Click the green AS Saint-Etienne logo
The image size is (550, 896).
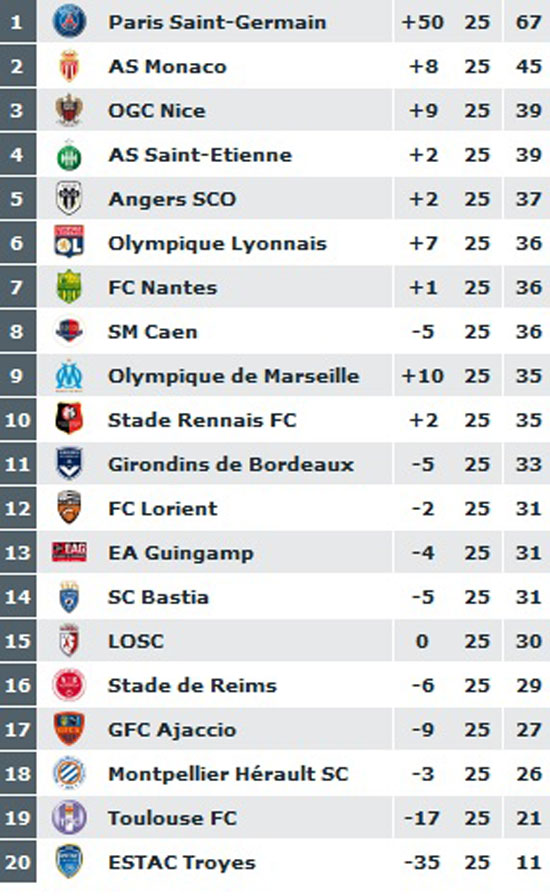pos(69,155)
